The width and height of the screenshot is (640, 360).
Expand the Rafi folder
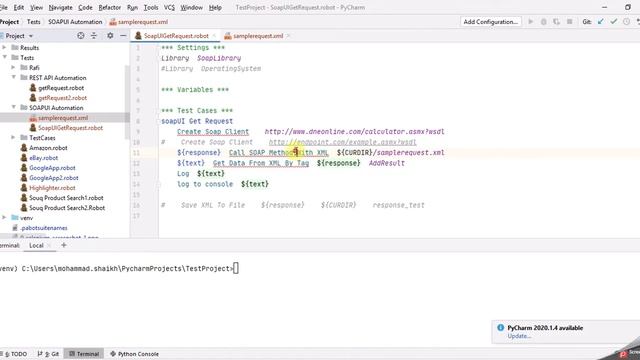(13, 67)
